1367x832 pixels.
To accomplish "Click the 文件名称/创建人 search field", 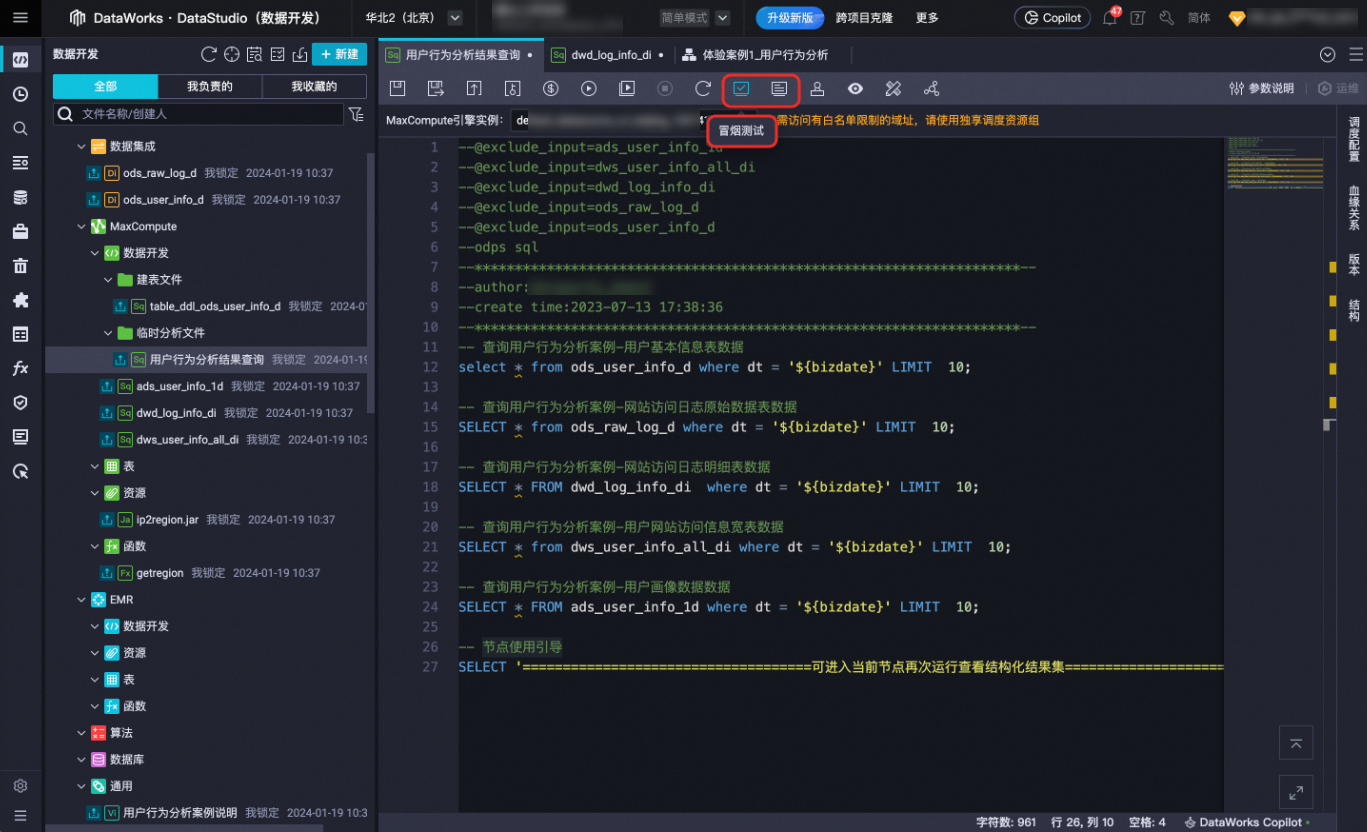I will point(199,114).
